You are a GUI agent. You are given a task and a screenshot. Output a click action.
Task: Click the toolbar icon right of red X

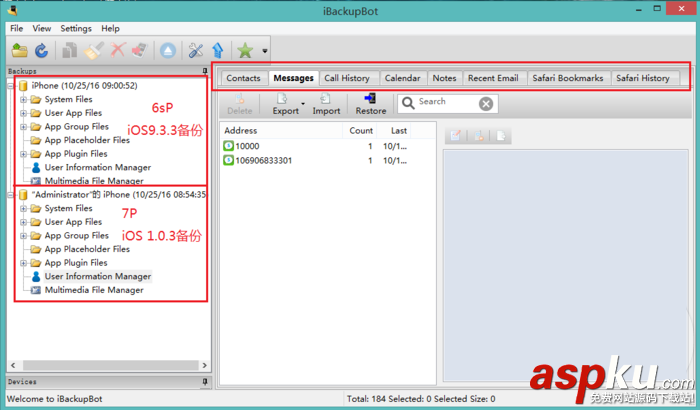[140, 50]
